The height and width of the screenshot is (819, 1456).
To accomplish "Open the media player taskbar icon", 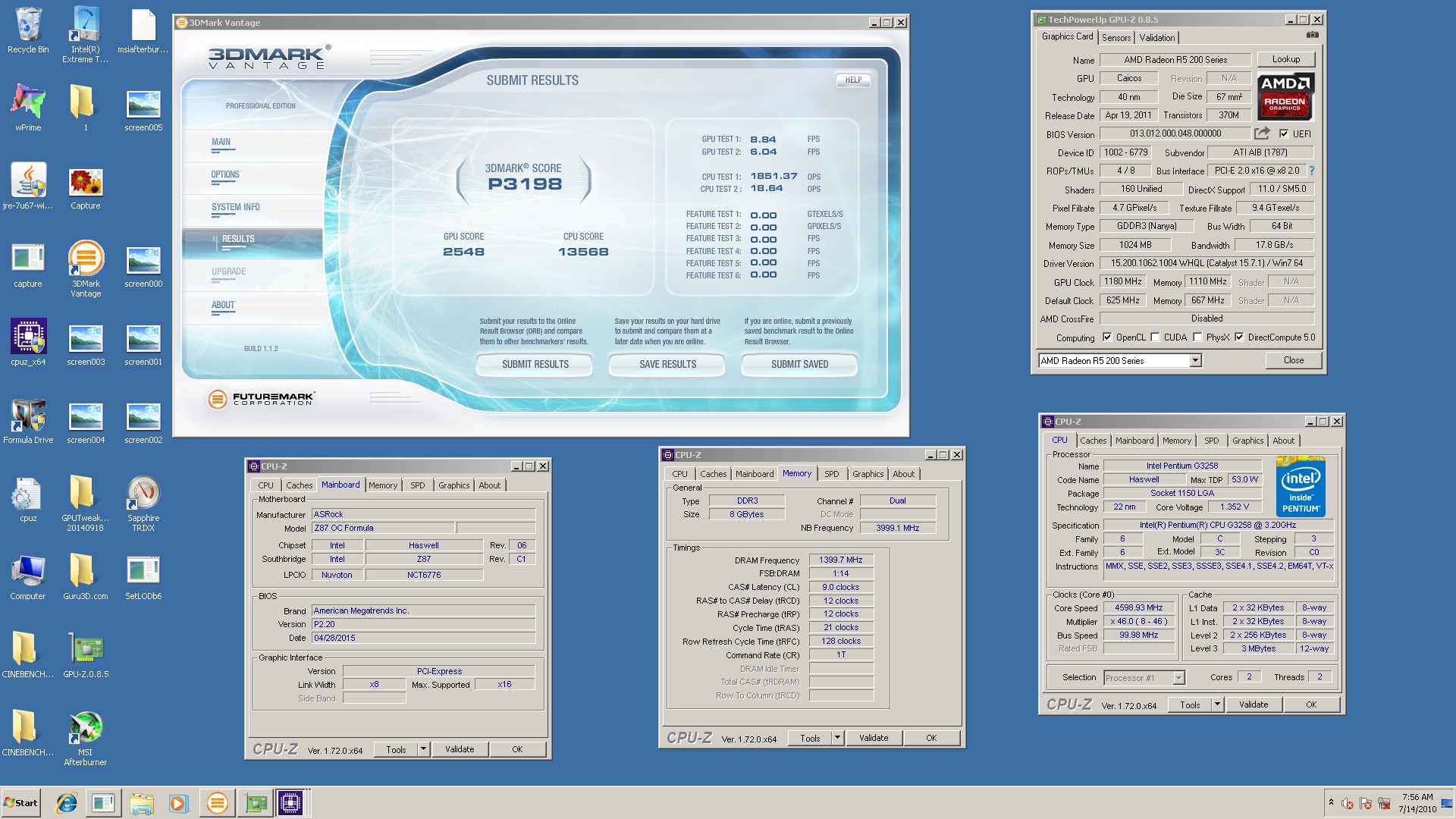I will pyautogui.click(x=178, y=803).
